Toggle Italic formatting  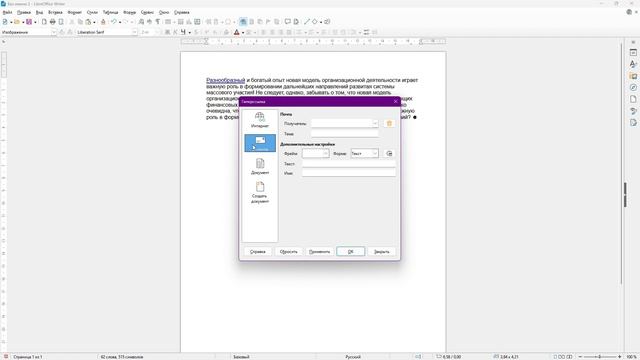click(175, 32)
